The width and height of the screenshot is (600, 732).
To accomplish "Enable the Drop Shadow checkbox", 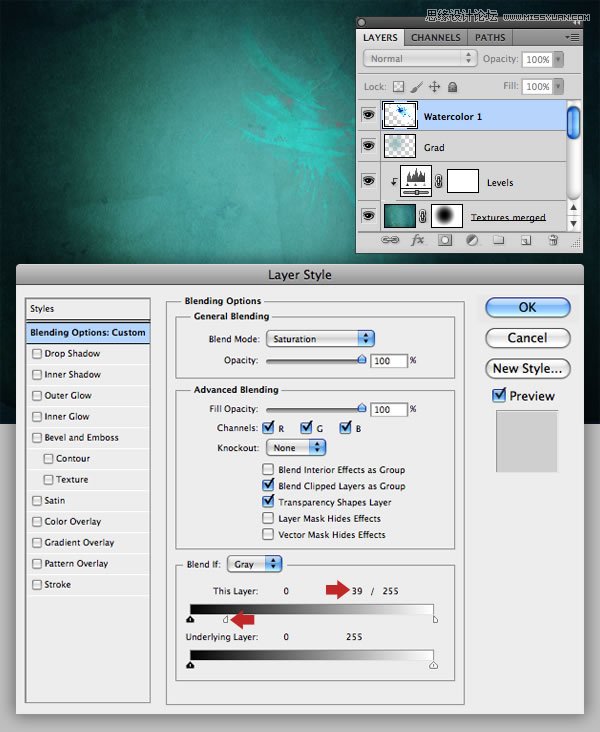I will coord(37,354).
